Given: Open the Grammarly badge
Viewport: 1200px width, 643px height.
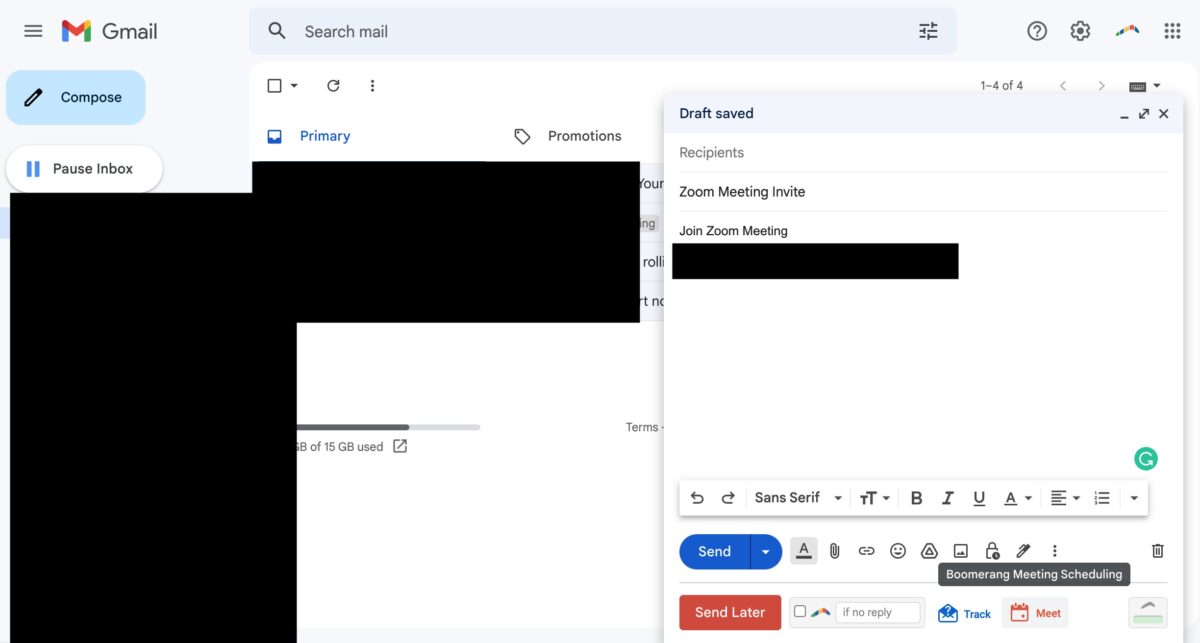Looking at the screenshot, I should click(x=1146, y=459).
